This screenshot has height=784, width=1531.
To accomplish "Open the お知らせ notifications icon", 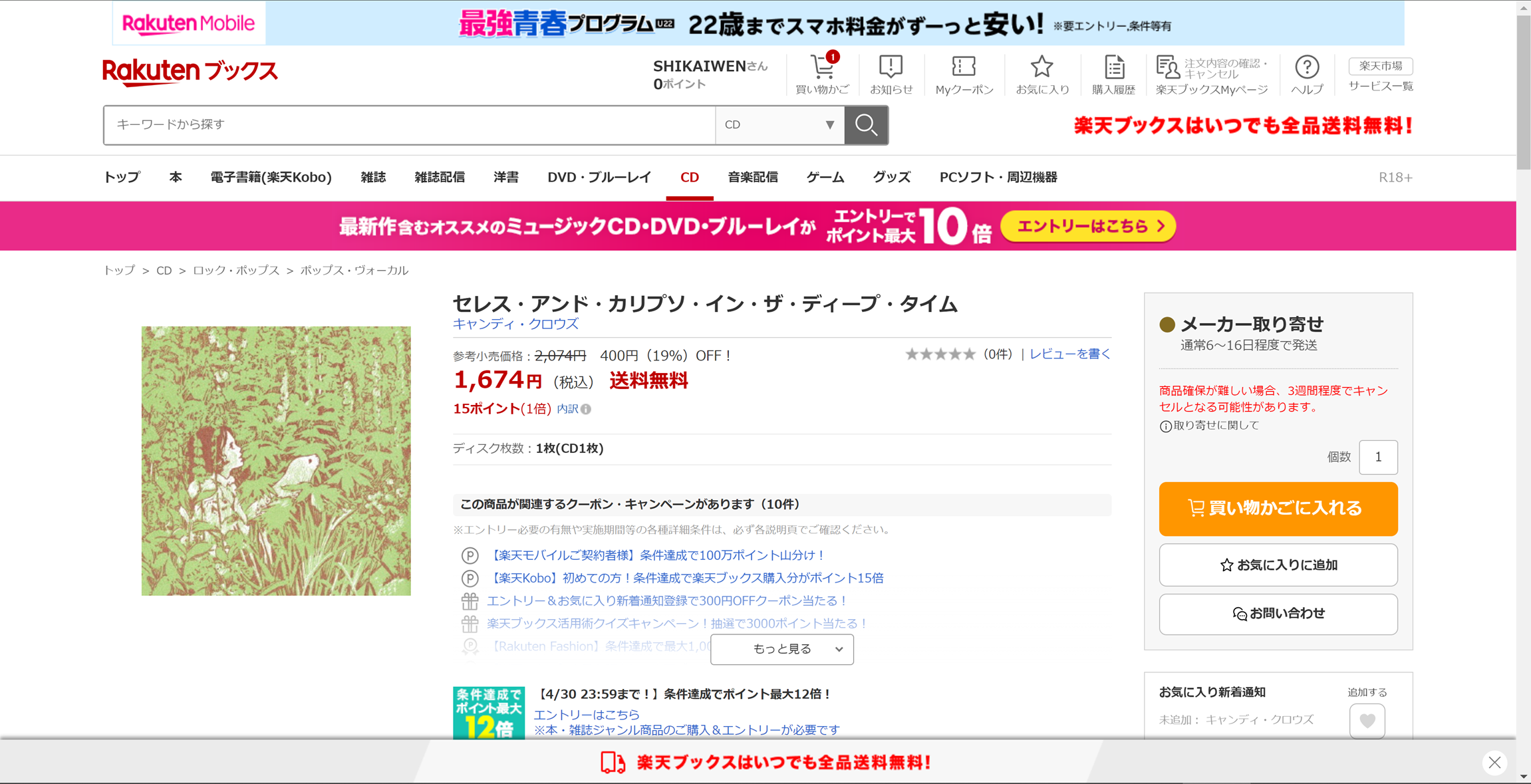I will [891, 67].
